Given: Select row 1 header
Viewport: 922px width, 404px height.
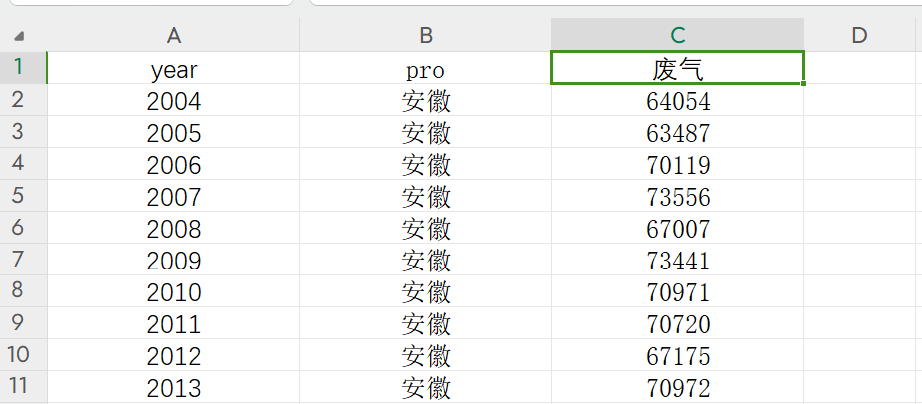Looking at the screenshot, I should coord(23,69).
